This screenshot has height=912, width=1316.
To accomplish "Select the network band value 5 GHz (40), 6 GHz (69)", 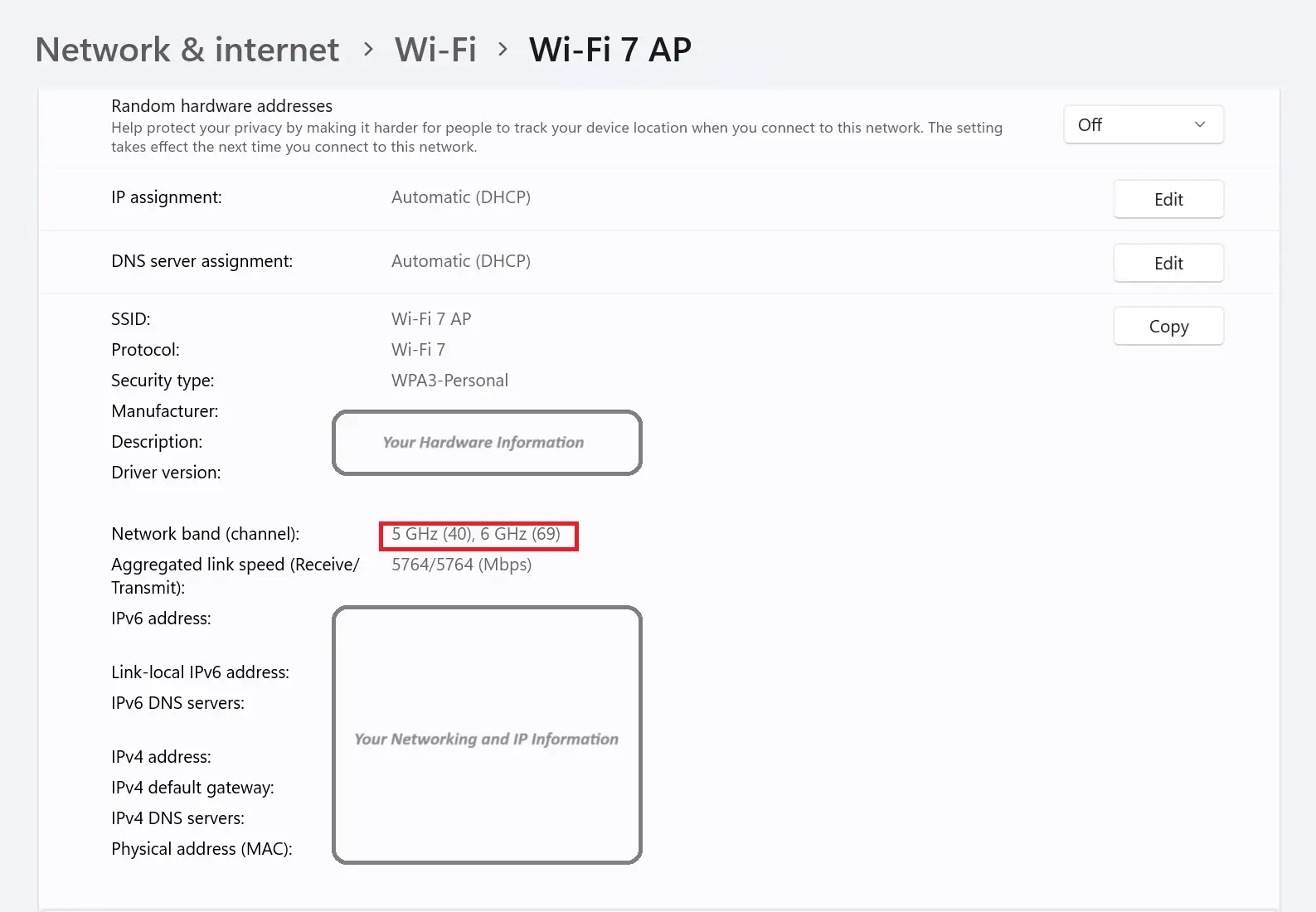I will click(x=476, y=534).
